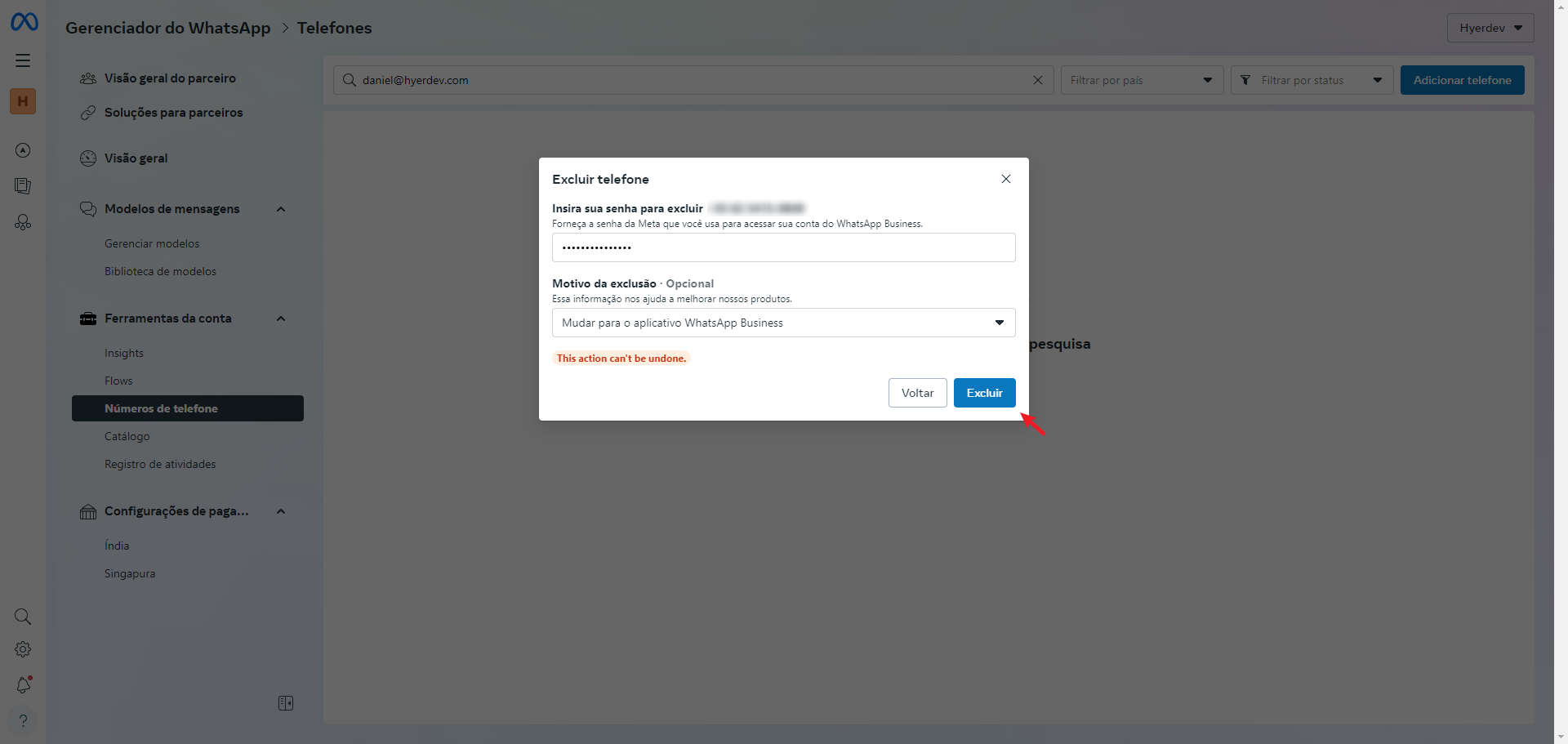Open the Filtrar por status dropdown
Image resolution: width=1568 pixels, height=744 pixels.
(1311, 80)
